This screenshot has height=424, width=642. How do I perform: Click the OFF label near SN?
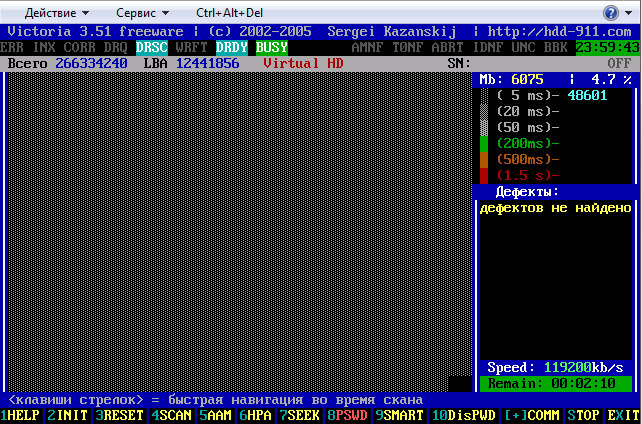[x=619, y=63]
